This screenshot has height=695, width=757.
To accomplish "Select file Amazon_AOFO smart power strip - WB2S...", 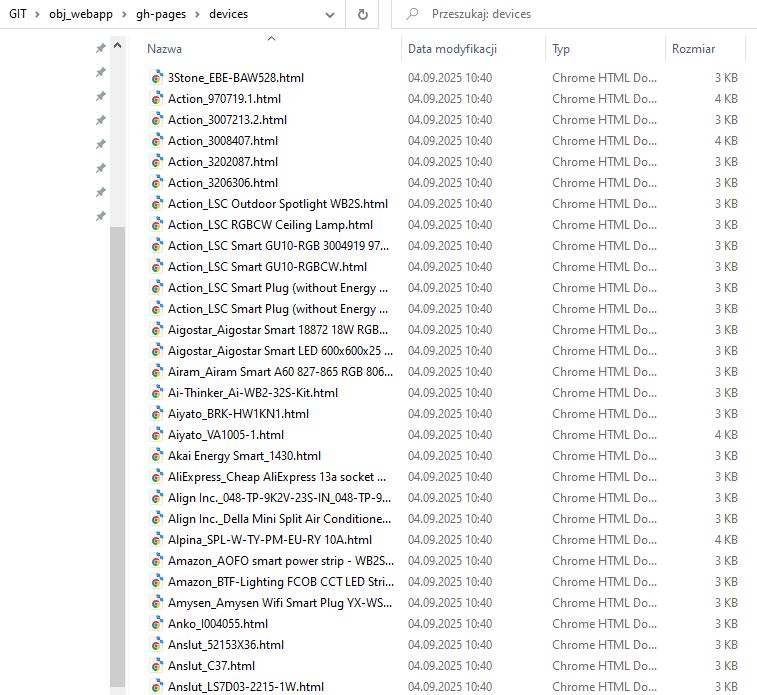I will tap(280, 561).
